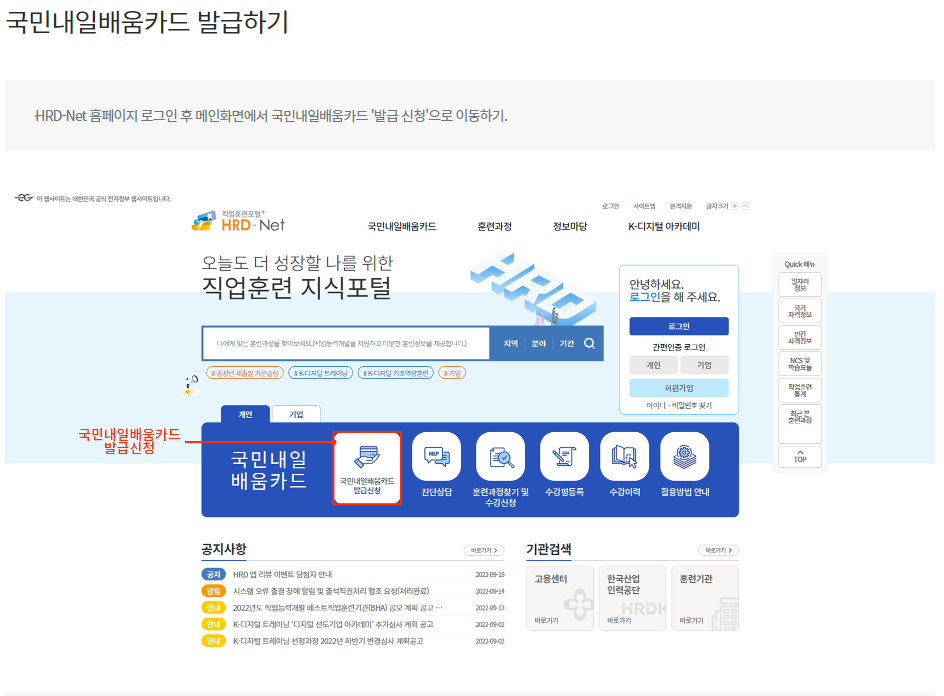
Task: Open the 기간 search filter
Action: [x=567, y=343]
